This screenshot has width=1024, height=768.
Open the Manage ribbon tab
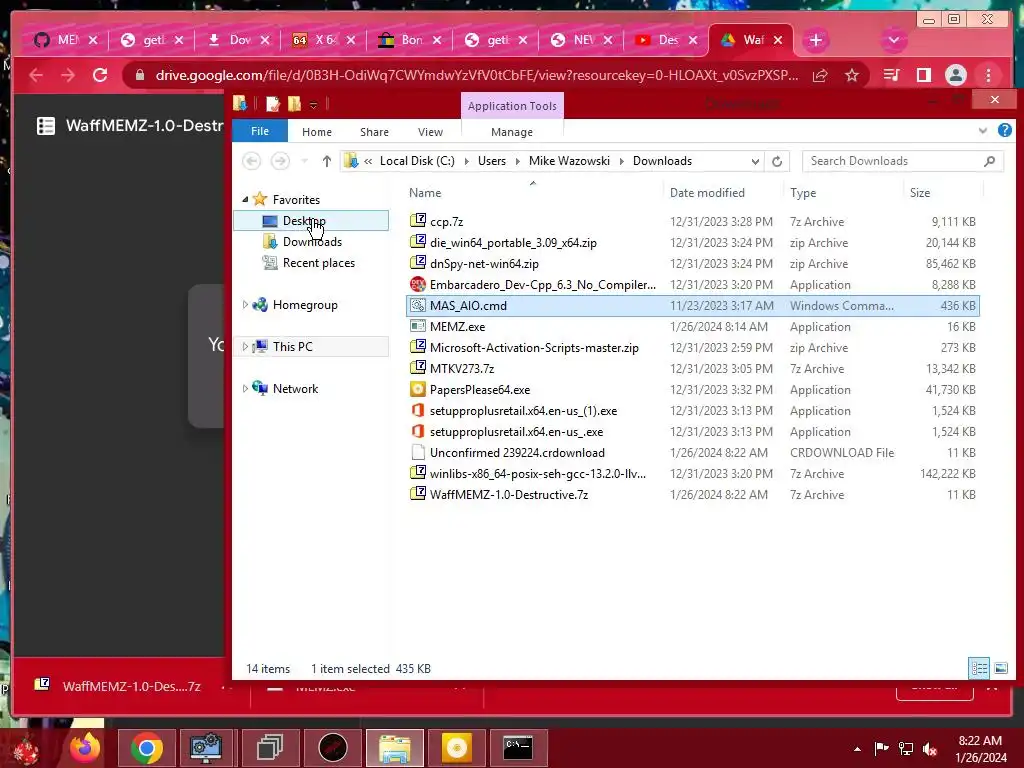coord(512,132)
